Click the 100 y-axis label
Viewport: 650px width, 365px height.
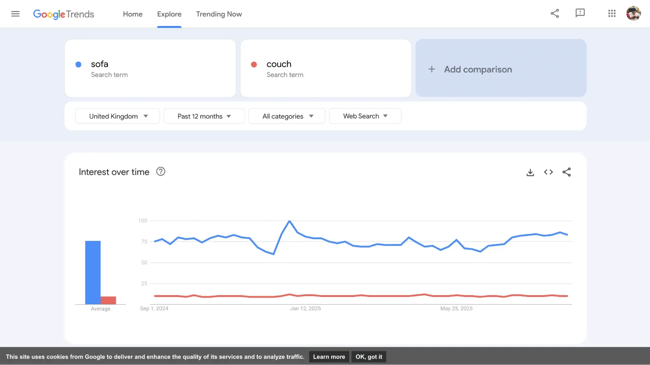pos(143,221)
